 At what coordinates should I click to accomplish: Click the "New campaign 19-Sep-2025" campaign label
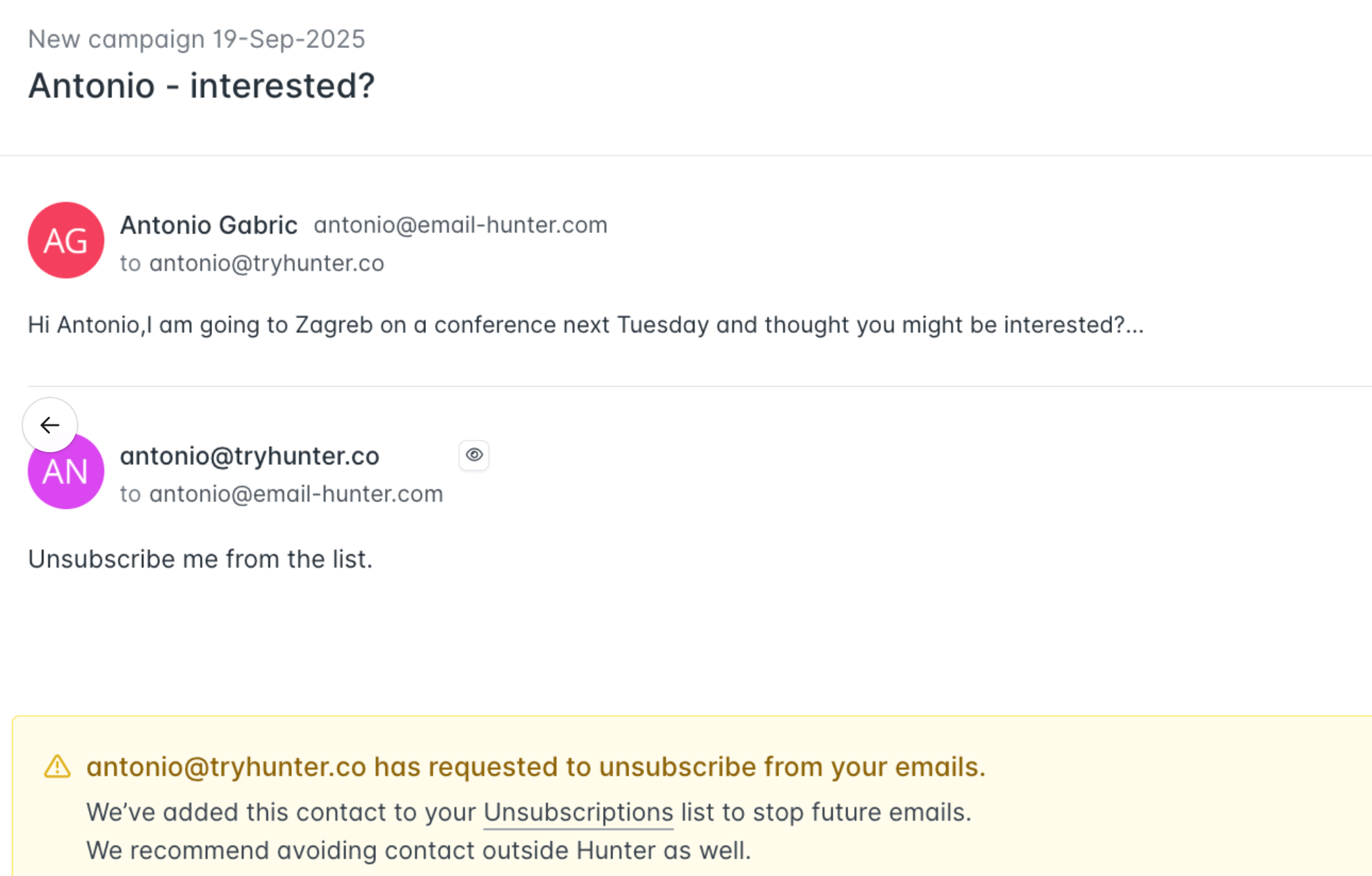tap(196, 39)
